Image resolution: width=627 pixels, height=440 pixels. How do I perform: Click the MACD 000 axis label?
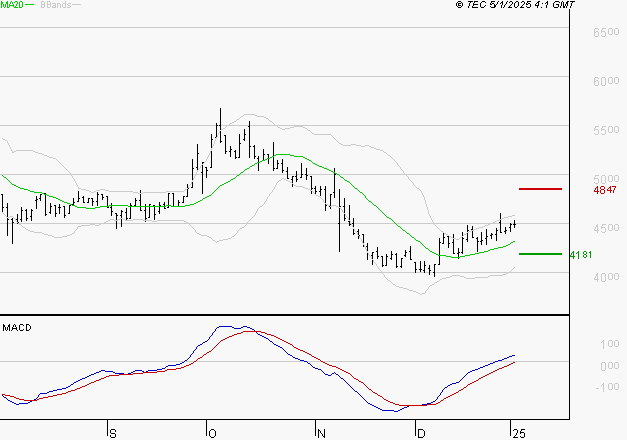tap(610, 366)
